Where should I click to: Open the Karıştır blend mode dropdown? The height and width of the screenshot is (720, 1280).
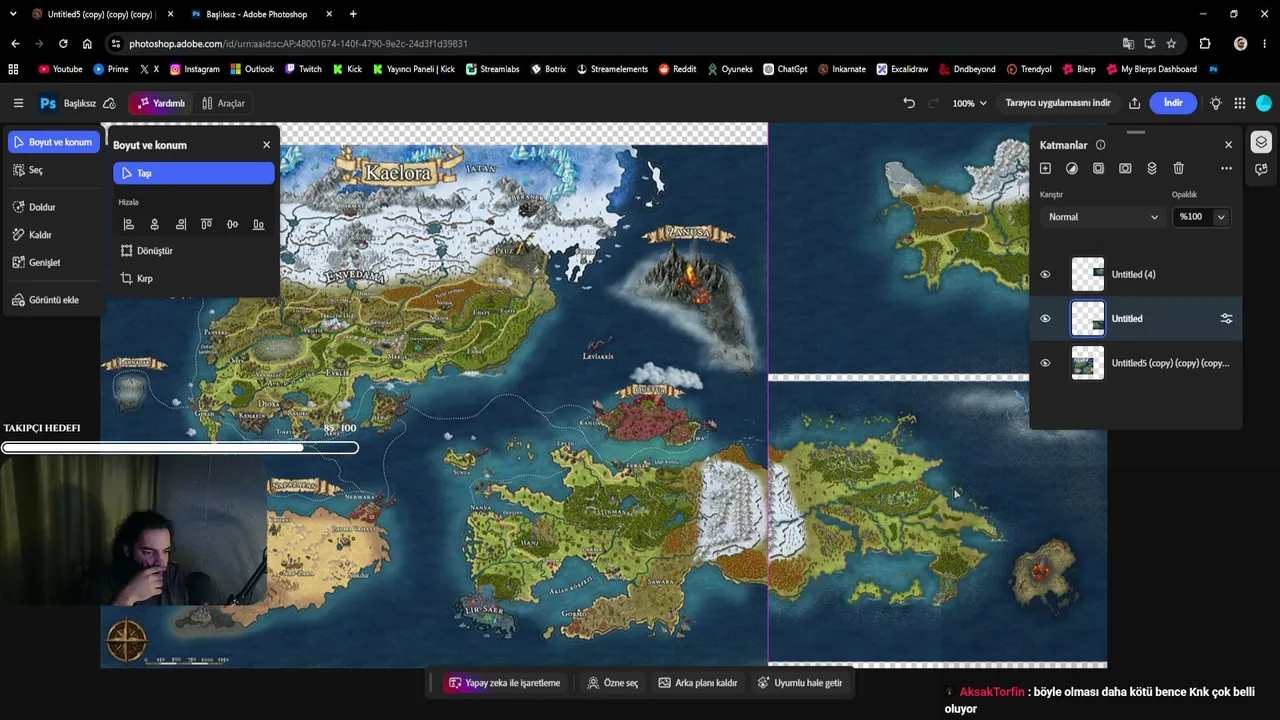coord(1103,217)
